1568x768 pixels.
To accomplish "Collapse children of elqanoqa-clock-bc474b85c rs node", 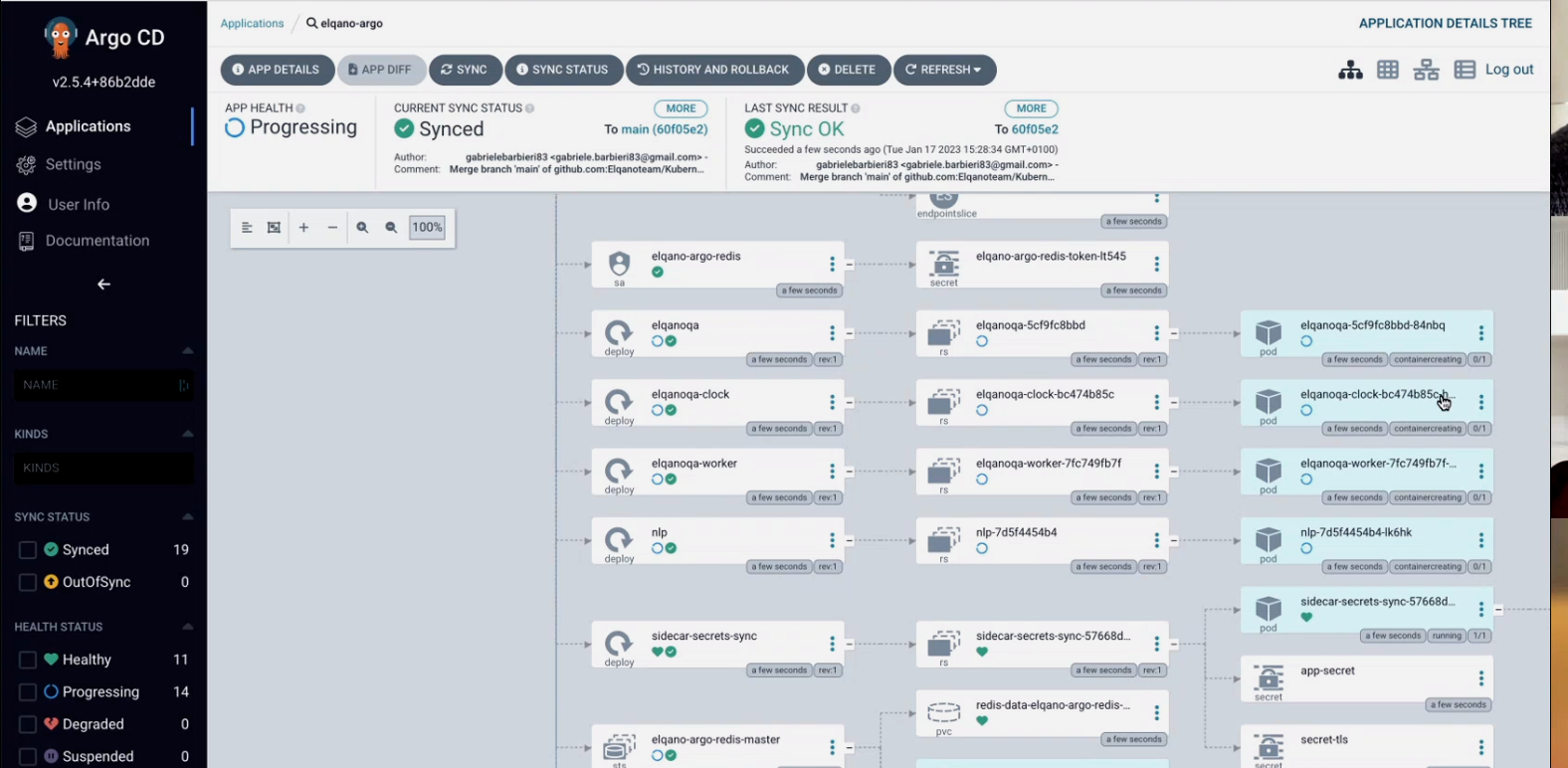I will [1174, 402].
